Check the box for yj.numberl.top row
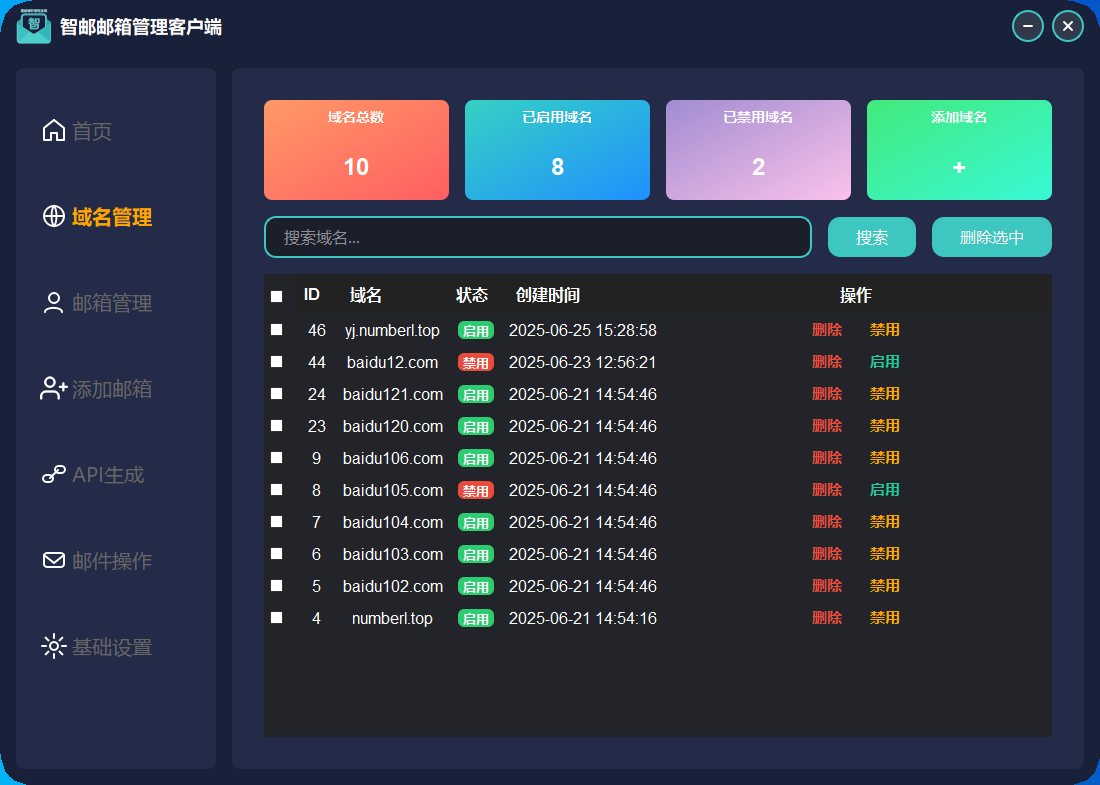 [277, 330]
